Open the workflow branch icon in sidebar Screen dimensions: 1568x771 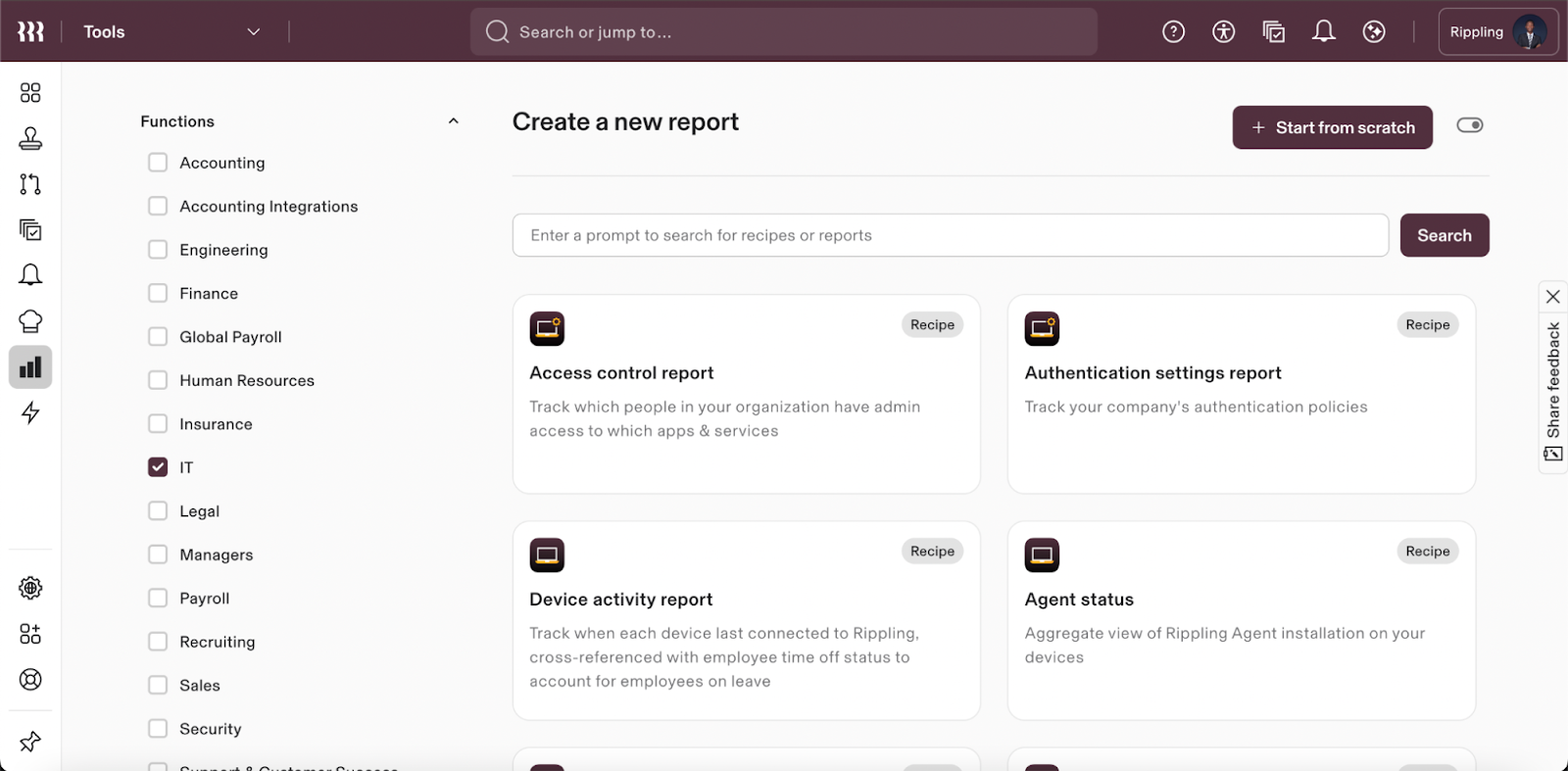[x=30, y=184]
